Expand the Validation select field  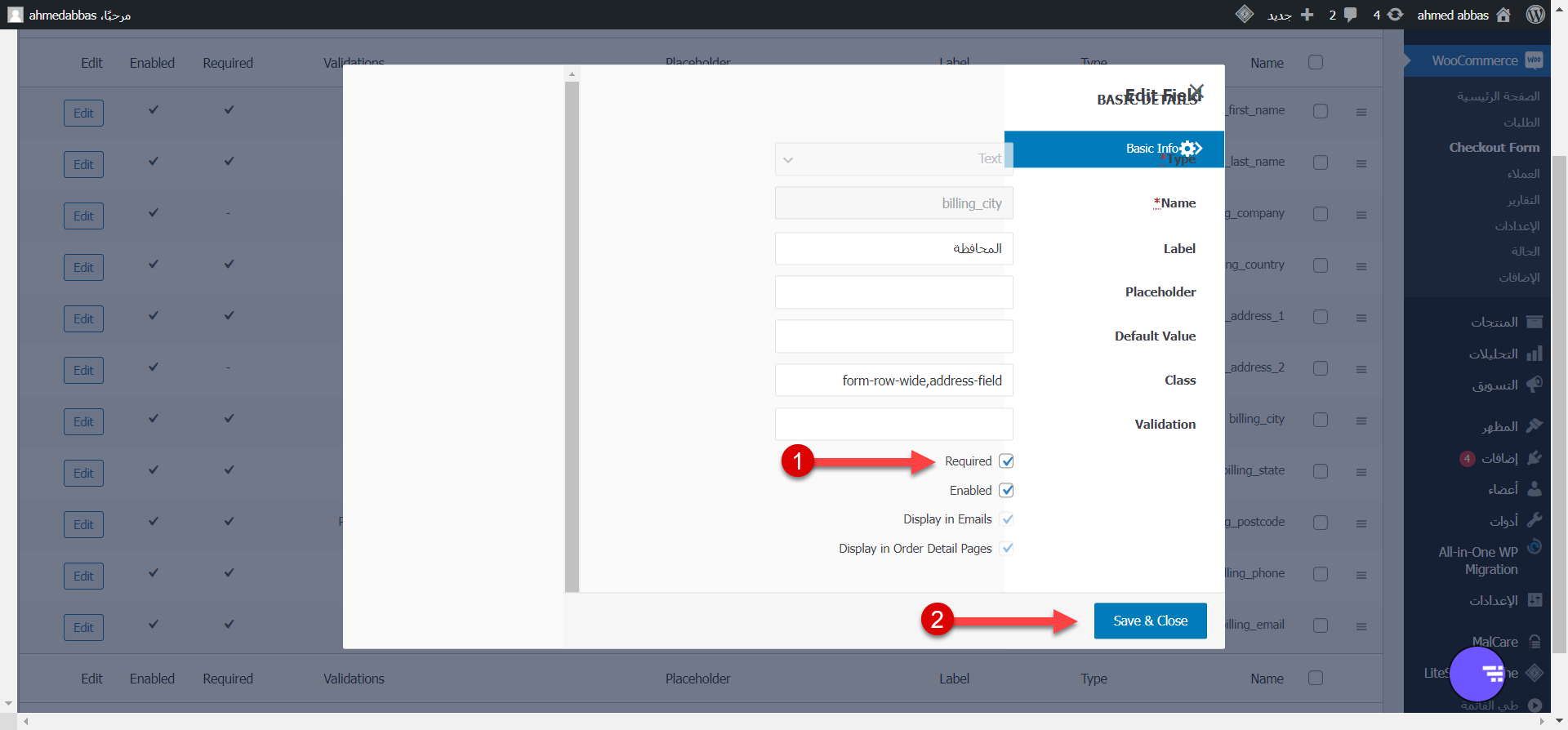893,425
